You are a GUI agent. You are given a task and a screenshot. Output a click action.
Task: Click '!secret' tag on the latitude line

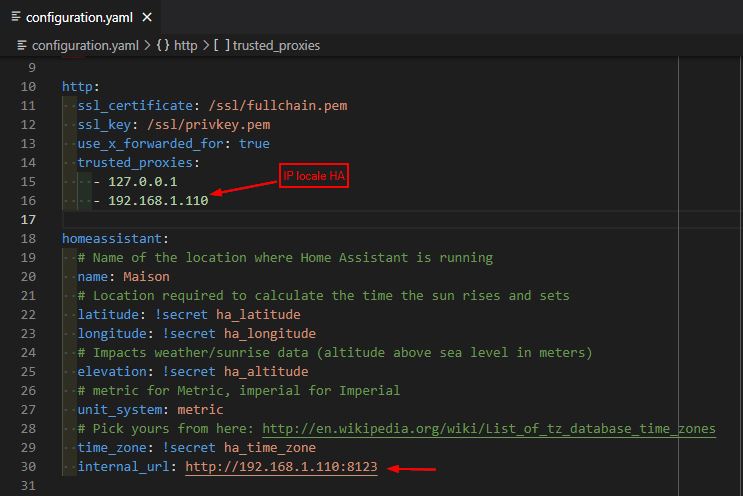[181, 315]
